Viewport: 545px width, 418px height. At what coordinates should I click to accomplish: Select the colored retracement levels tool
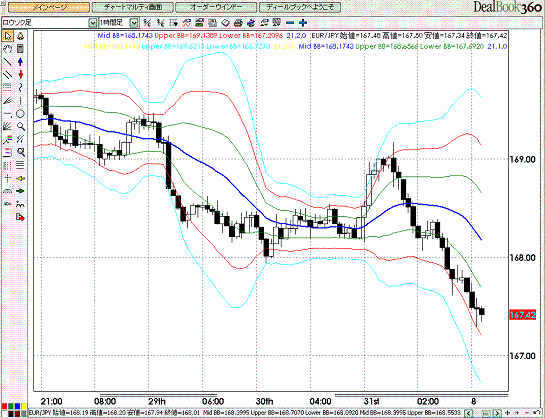8,152
